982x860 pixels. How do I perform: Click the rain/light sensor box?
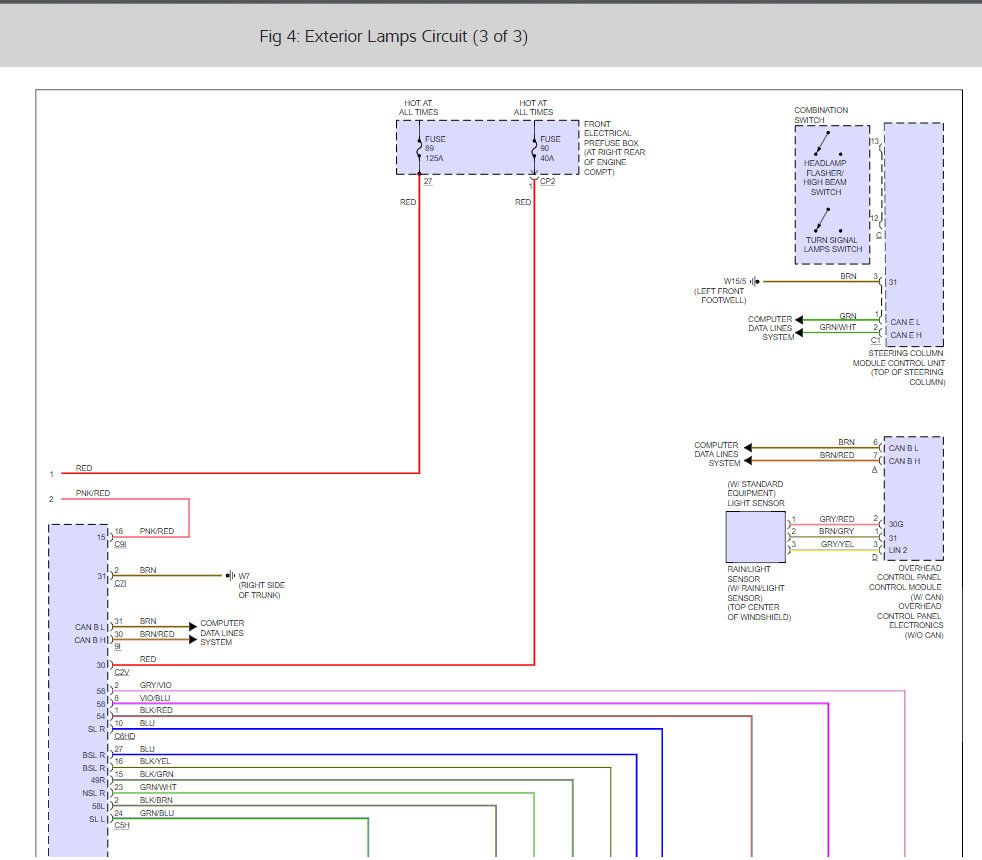click(755, 537)
